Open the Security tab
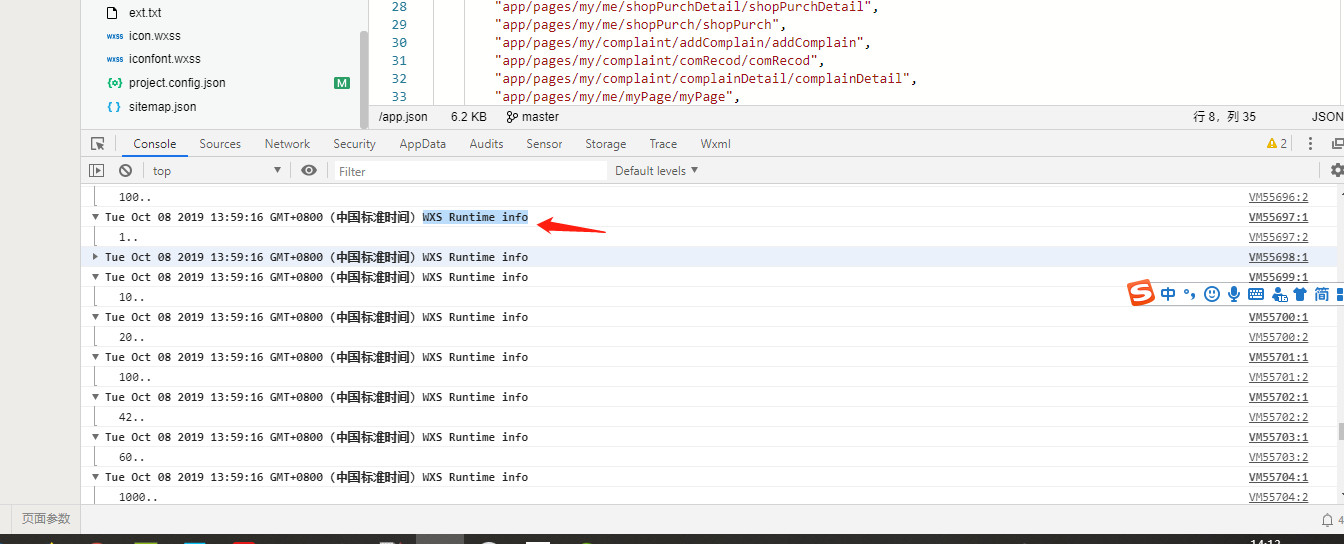The height and width of the screenshot is (544, 1344). point(354,144)
